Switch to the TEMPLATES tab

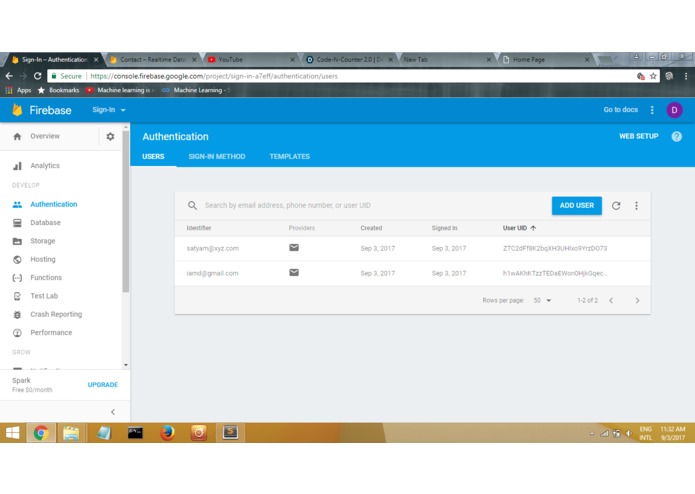click(289, 156)
